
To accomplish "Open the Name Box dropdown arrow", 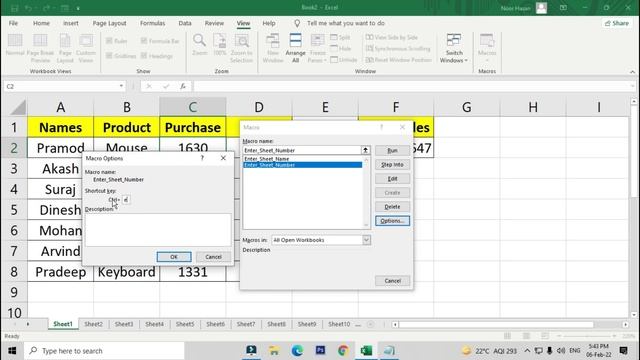I will click(x=121, y=86).
